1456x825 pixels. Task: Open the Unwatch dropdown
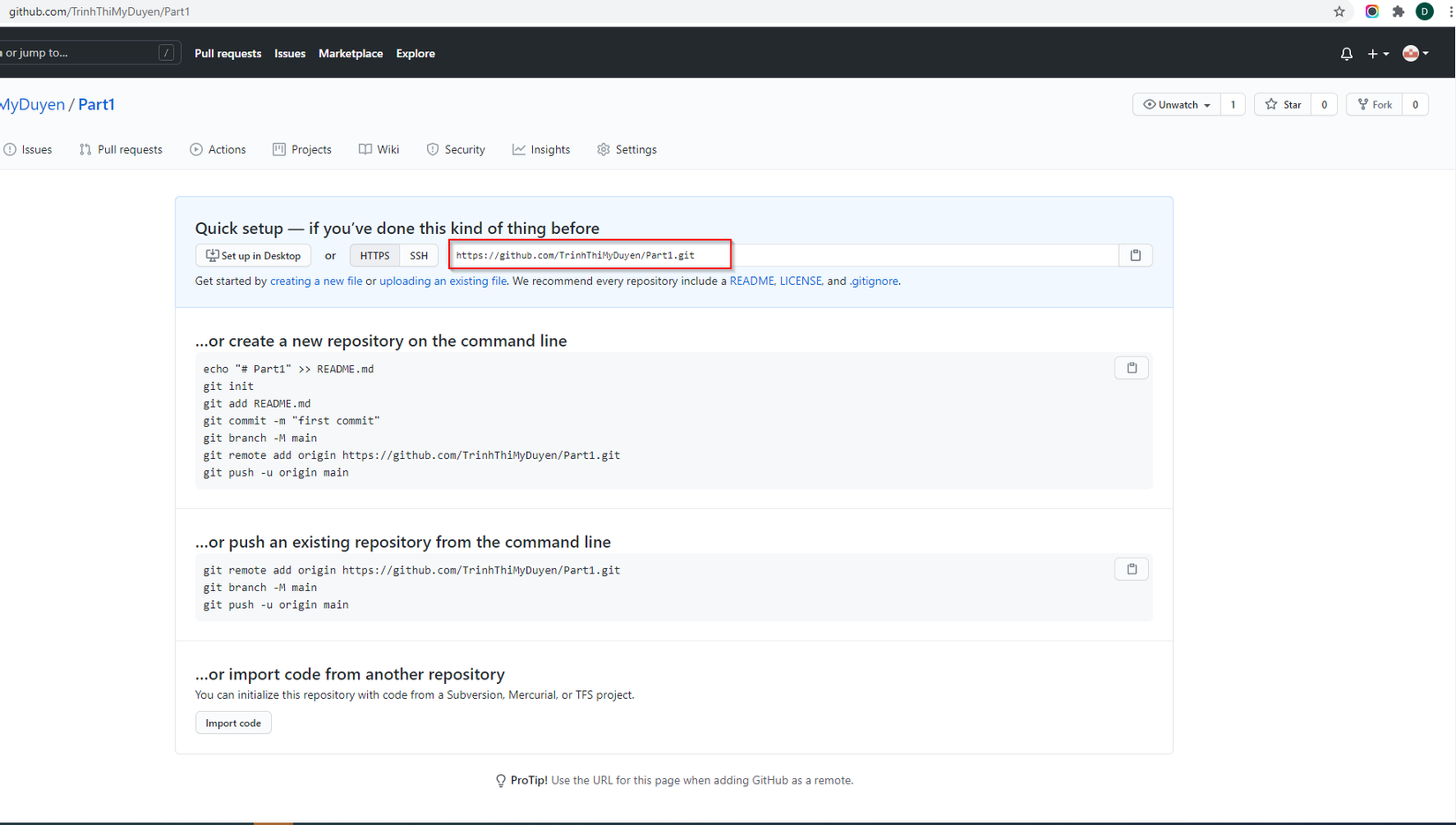click(x=1176, y=104)
